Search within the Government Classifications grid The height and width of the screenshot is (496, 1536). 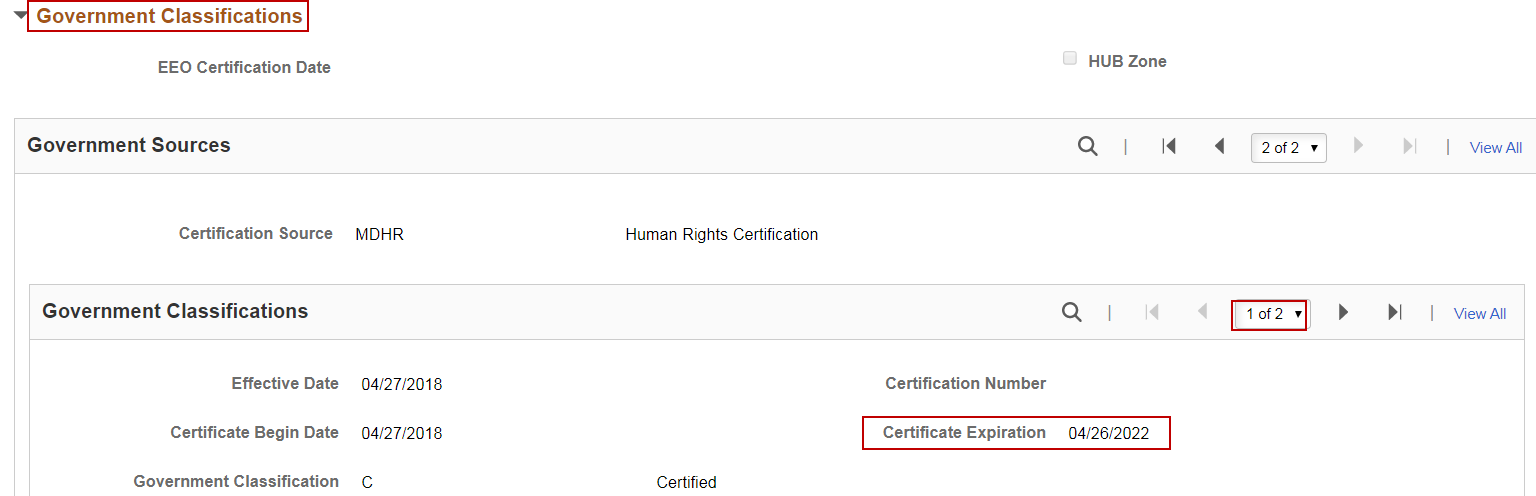pos(1071,312)
